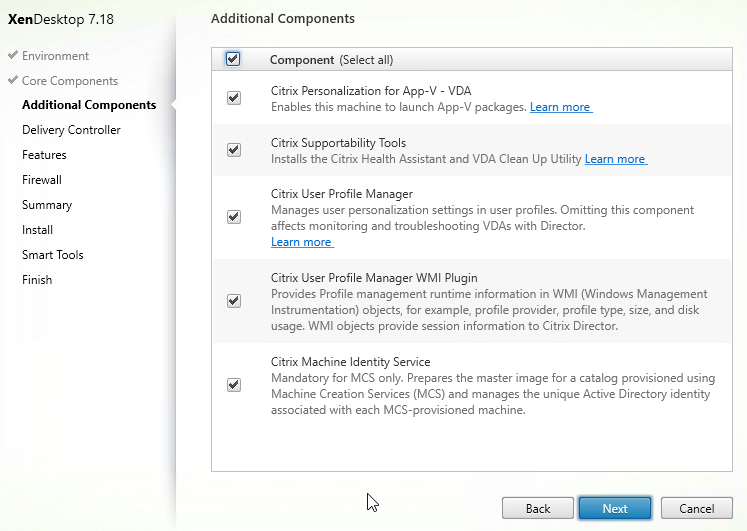Screen dimensions: 747x531
Task: Cancel the XenDesktop installation wizard
Action: click(x=697, y=509)
